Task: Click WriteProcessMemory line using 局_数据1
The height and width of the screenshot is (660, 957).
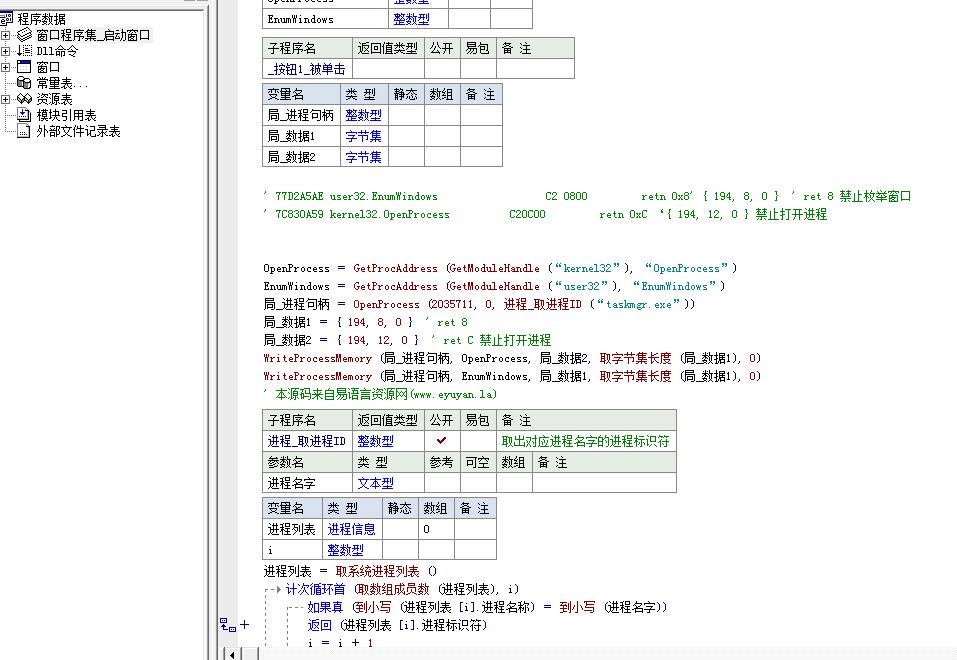Action: [512, 375]
